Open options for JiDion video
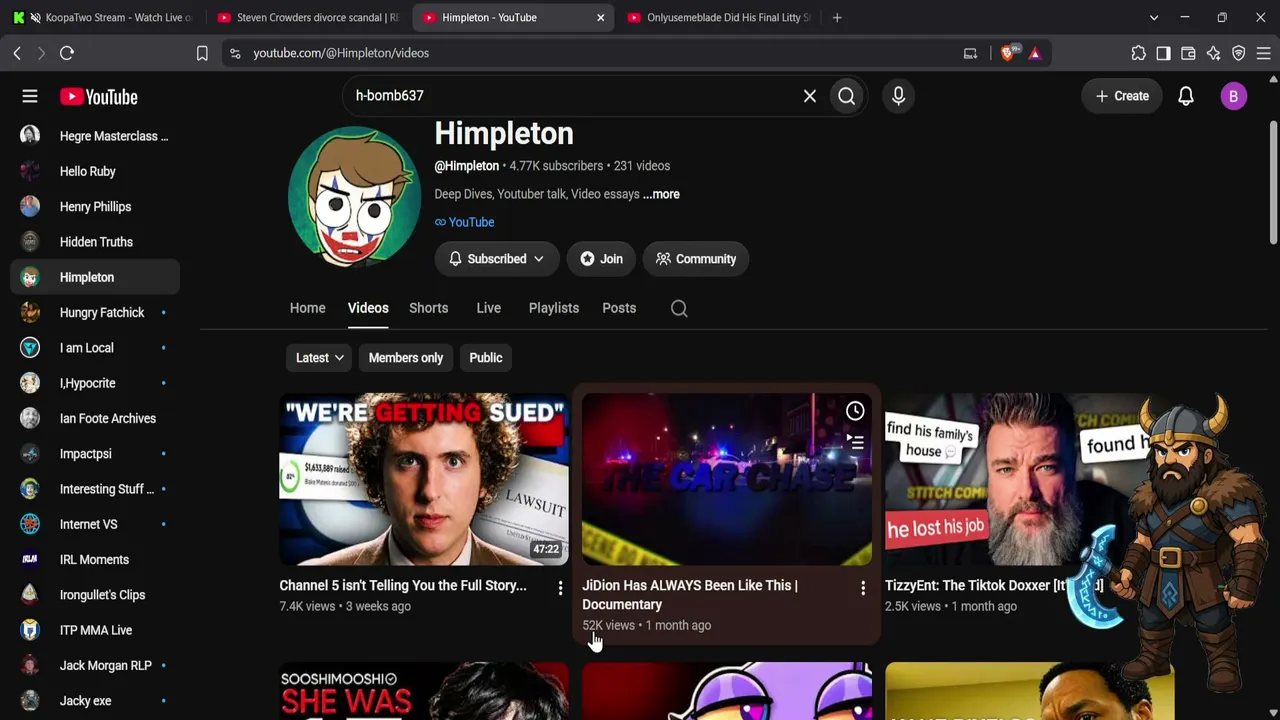This screenshot has width=1280, height=720. click(x=863, y=588)
